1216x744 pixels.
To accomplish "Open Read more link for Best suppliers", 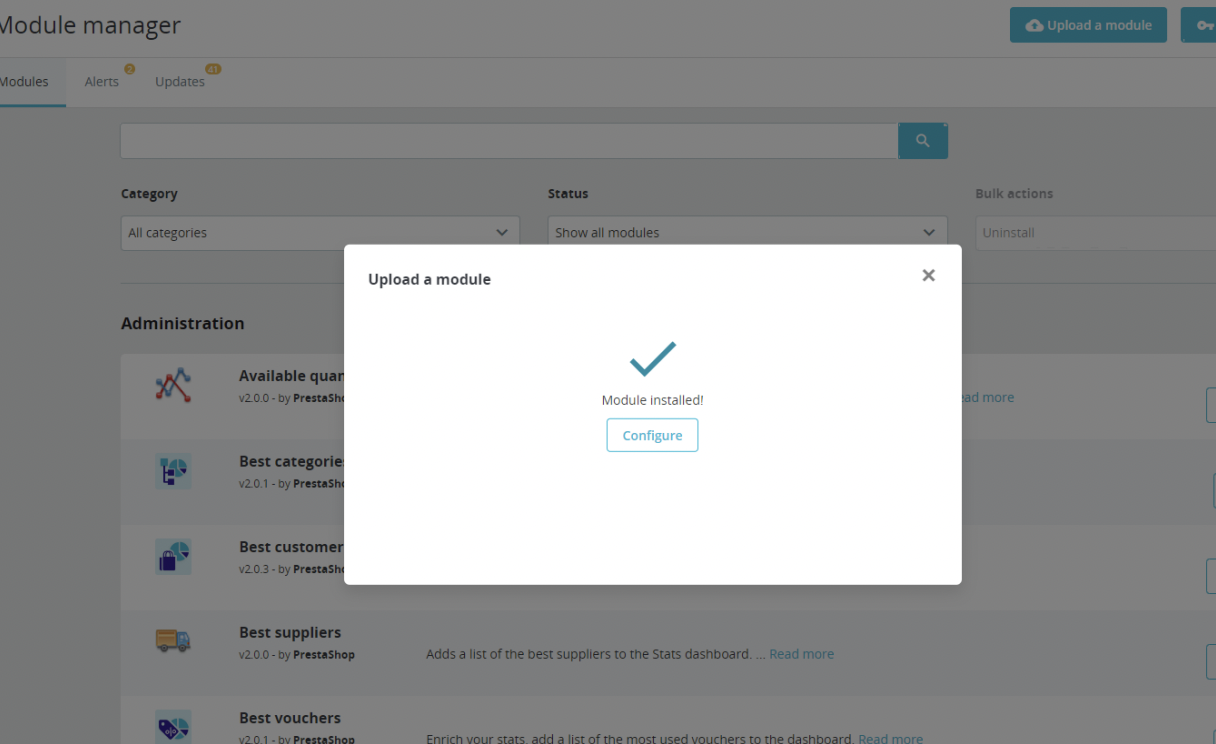I will click(801, 654).
